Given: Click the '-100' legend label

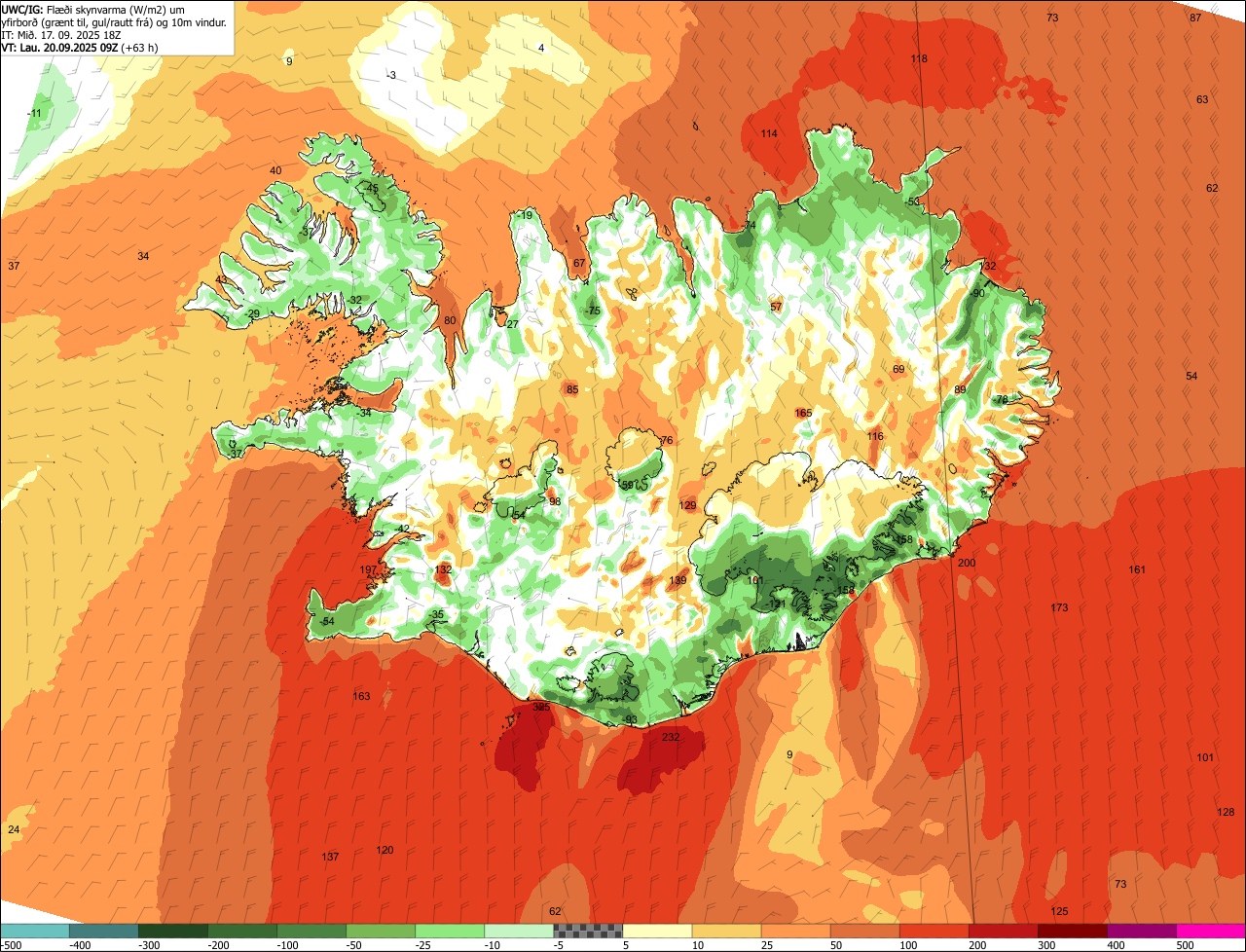Looking at the screenshot, I should (x=288, y=944).
